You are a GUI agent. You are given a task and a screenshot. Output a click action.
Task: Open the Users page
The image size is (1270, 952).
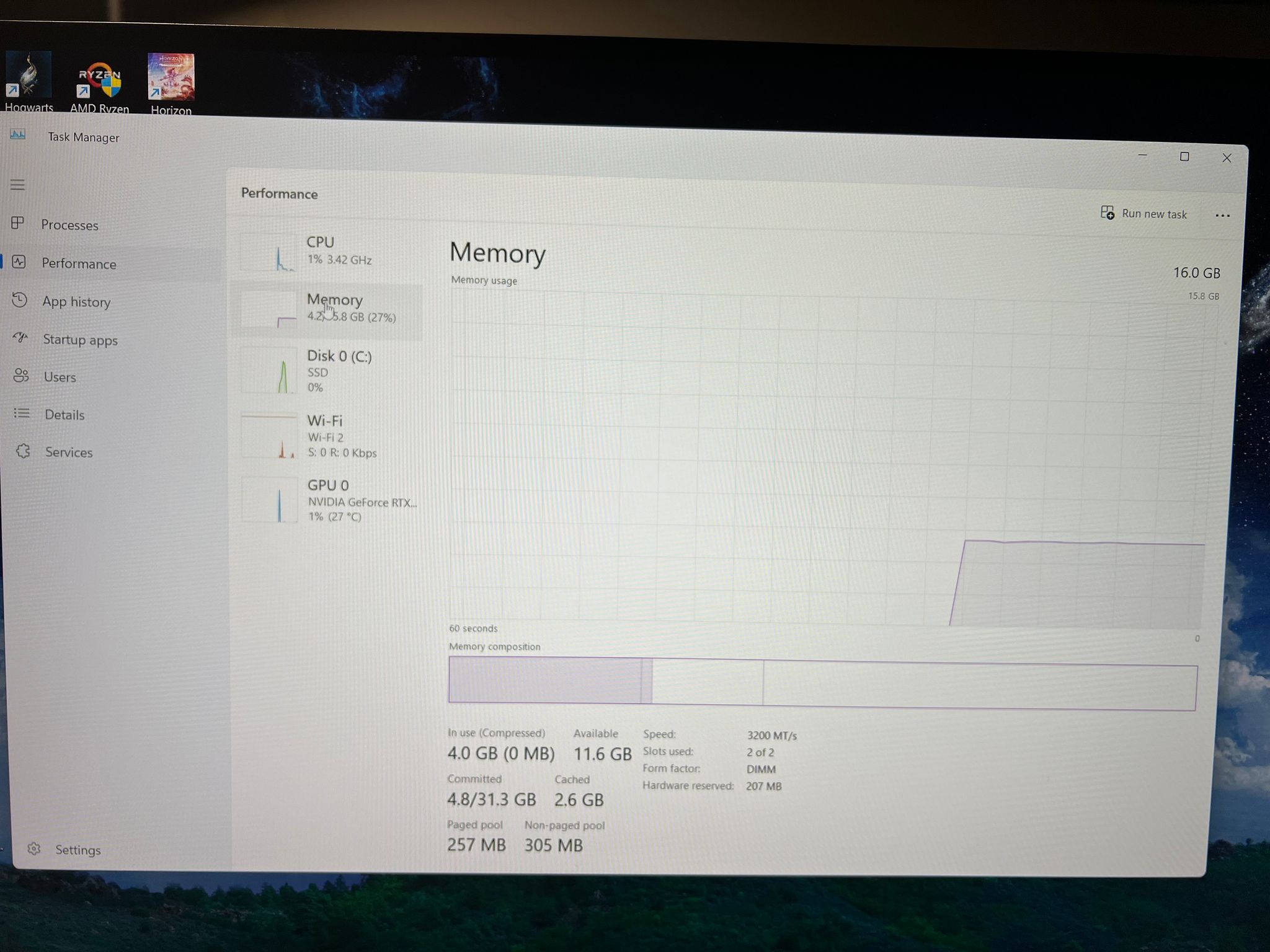60,377
